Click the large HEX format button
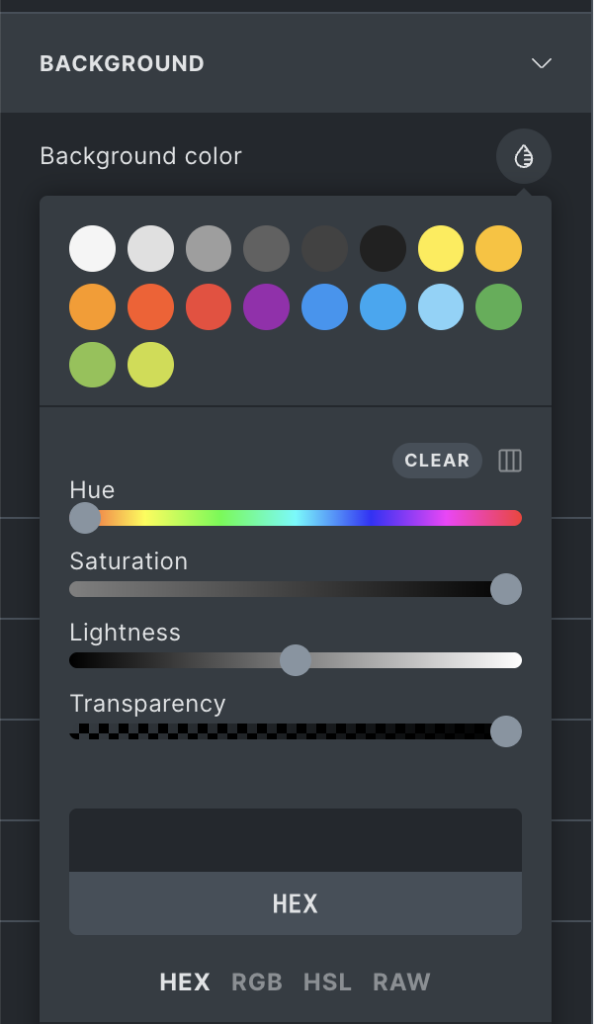Screen dimensions: 601x1024 tap(295, 904)
